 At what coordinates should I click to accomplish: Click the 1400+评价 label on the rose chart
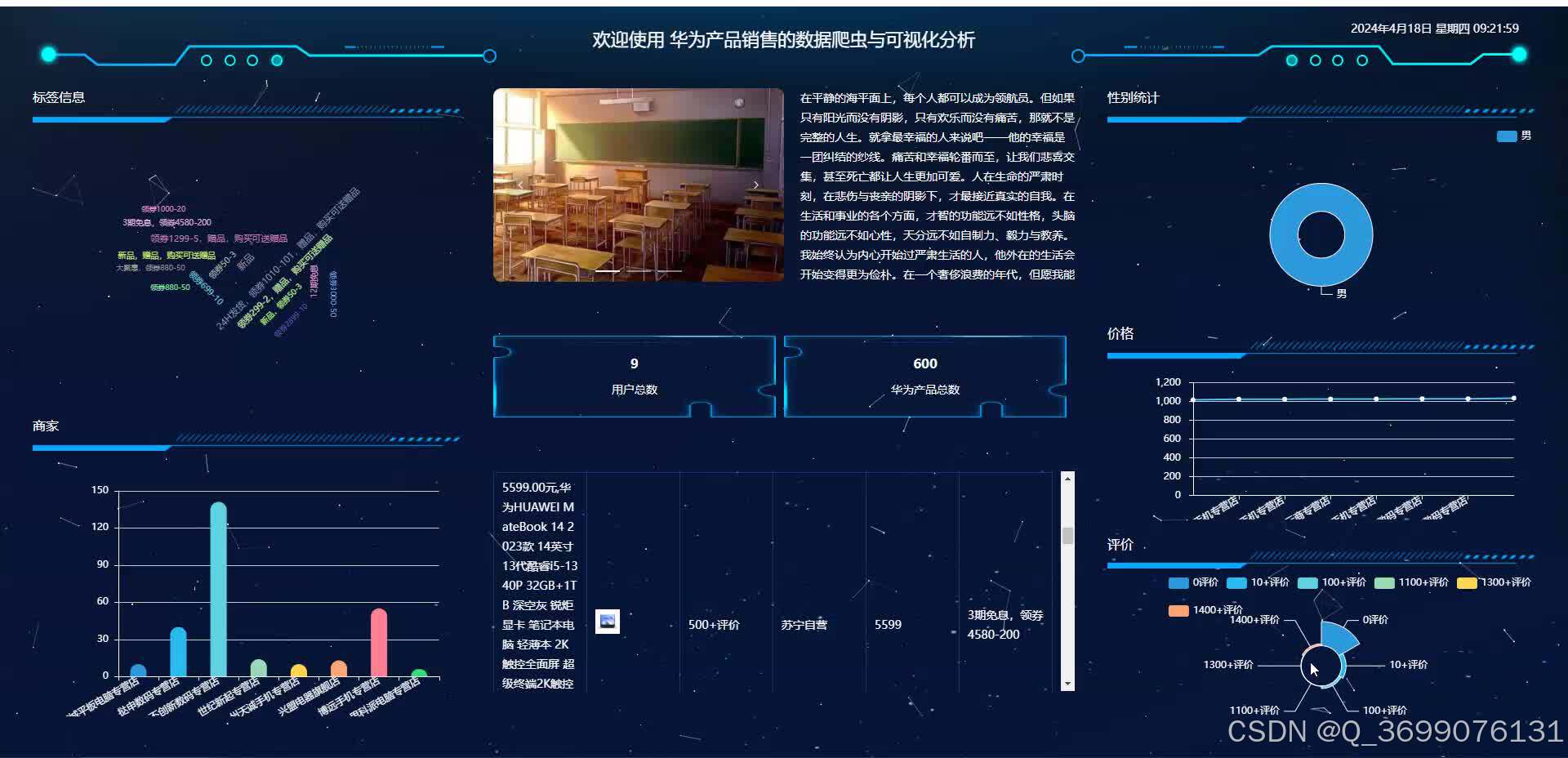pos(1254,620)
